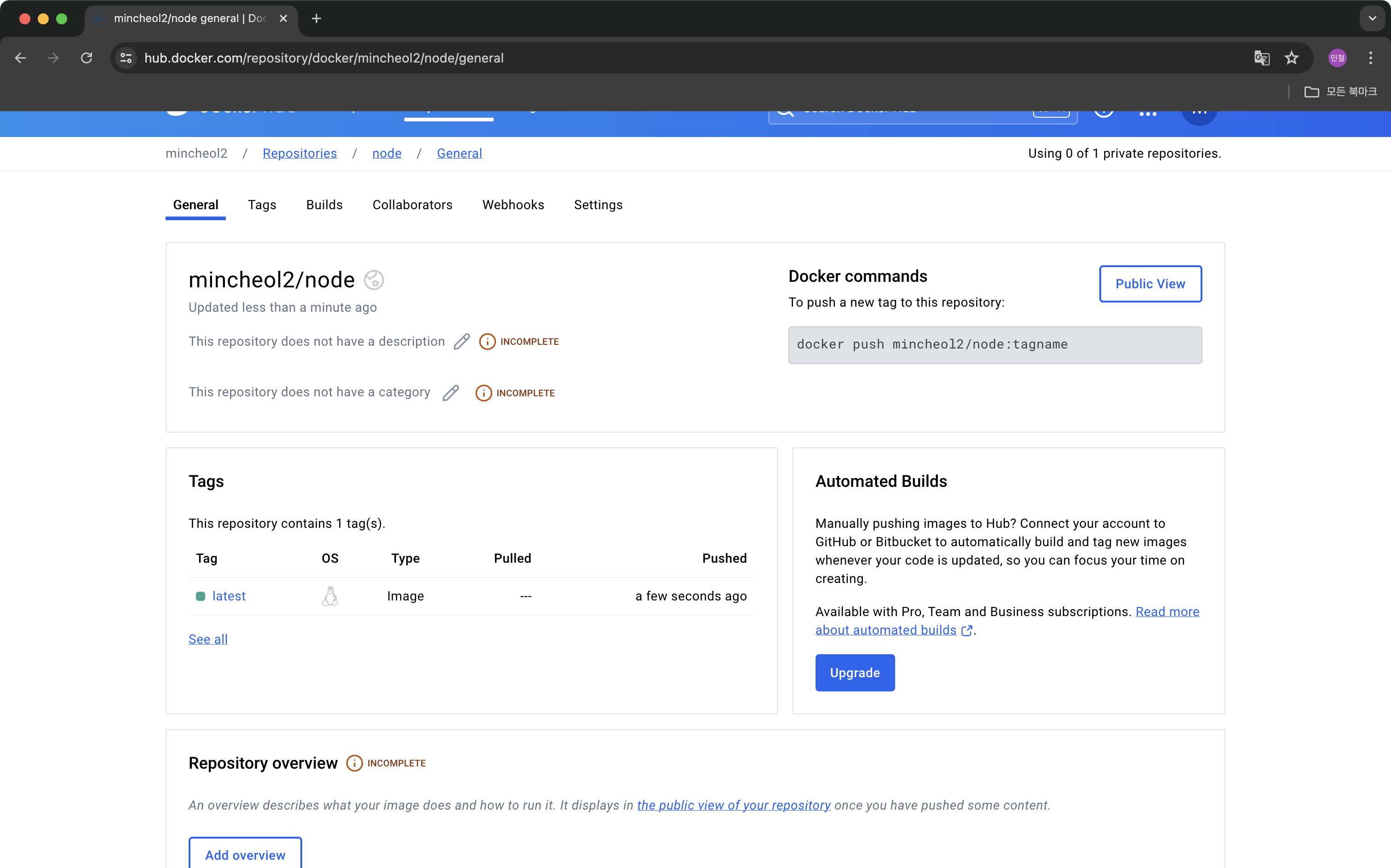The image size is (1391, 868).
Task: Open Chrome three-dot menu
Action: [x=1370, y=58]
